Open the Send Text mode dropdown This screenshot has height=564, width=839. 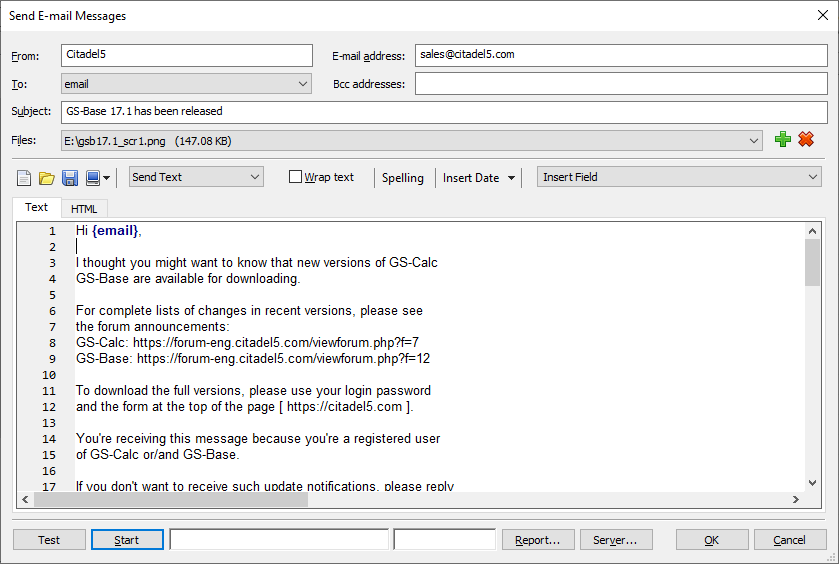tap(196, 177)
